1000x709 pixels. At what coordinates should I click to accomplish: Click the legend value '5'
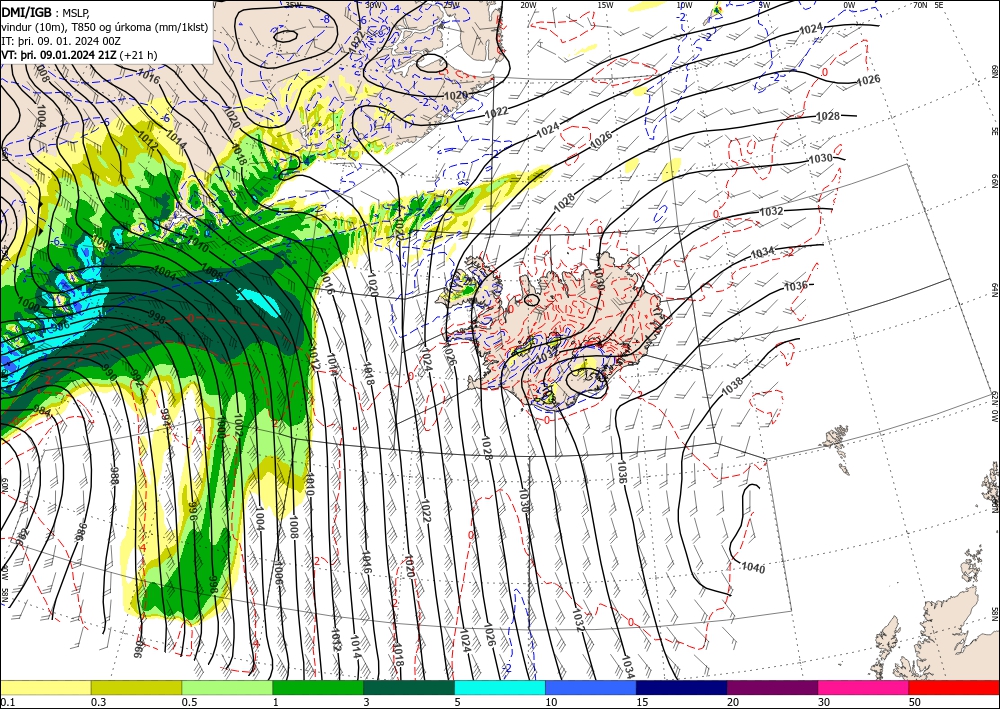(x=458, y=702)
